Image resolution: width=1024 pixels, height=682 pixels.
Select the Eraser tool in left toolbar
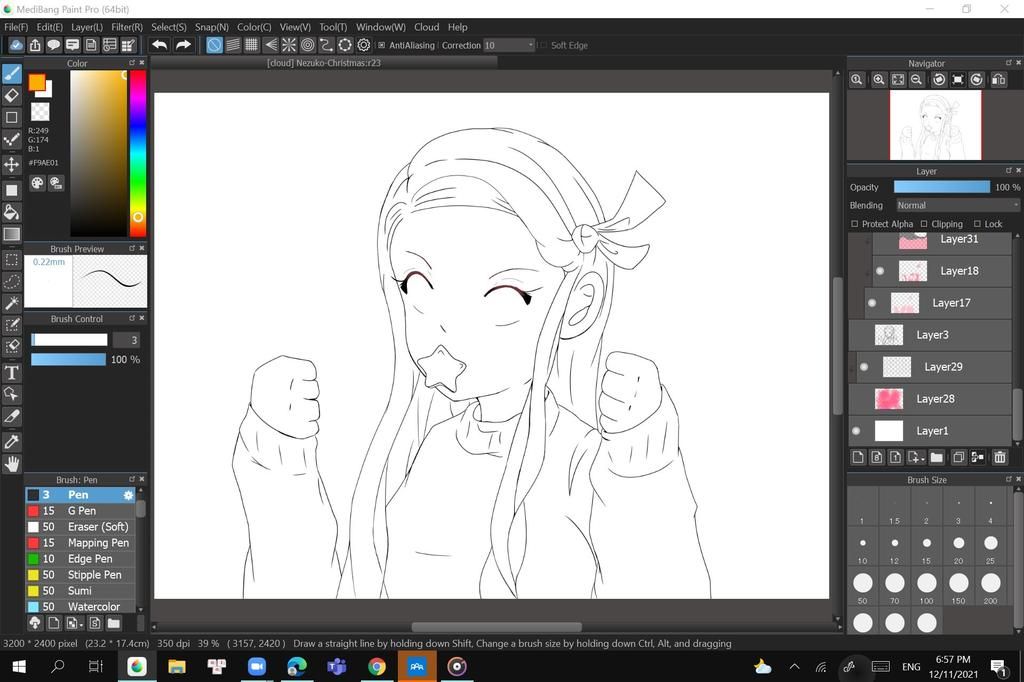(x=12, y=95)
